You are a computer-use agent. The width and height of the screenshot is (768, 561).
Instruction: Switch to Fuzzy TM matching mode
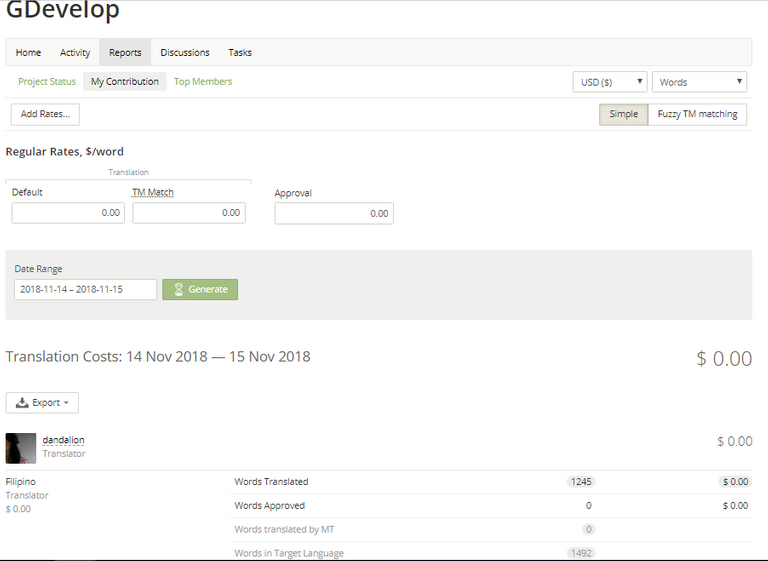[697, 114]
